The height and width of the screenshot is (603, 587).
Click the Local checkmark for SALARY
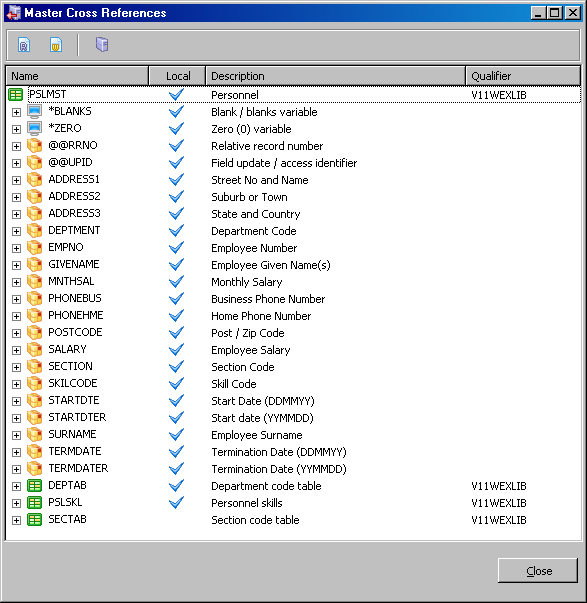pyautogui.click(x=177, y=349)
